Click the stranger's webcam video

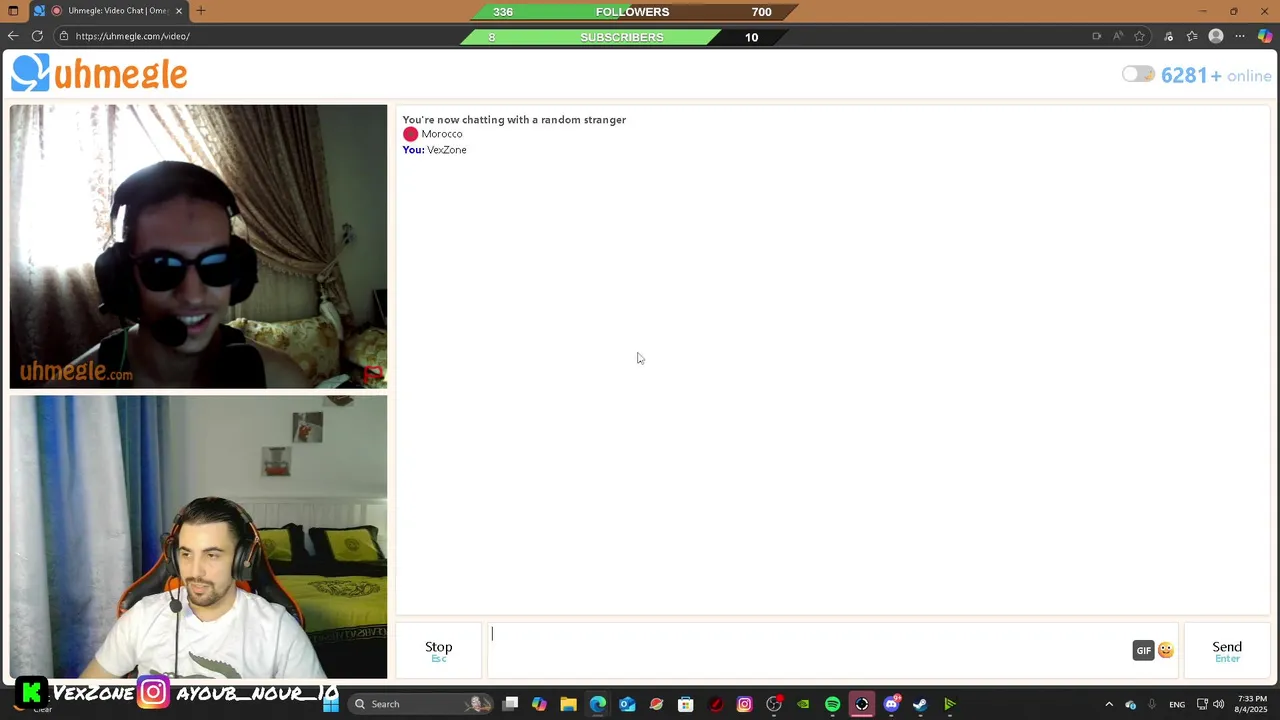coord(198,246)
